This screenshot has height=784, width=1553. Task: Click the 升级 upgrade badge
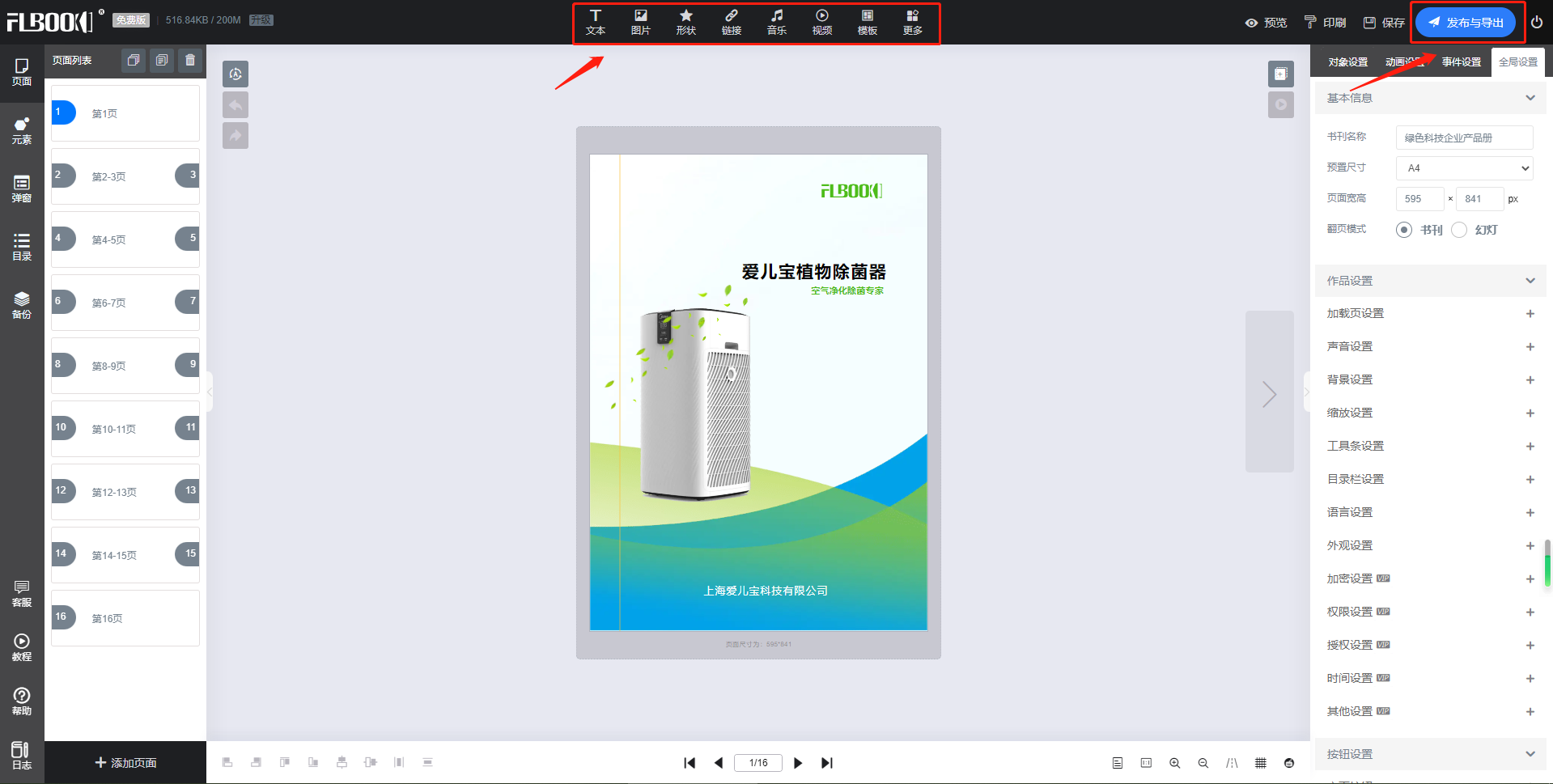point(261,20)
